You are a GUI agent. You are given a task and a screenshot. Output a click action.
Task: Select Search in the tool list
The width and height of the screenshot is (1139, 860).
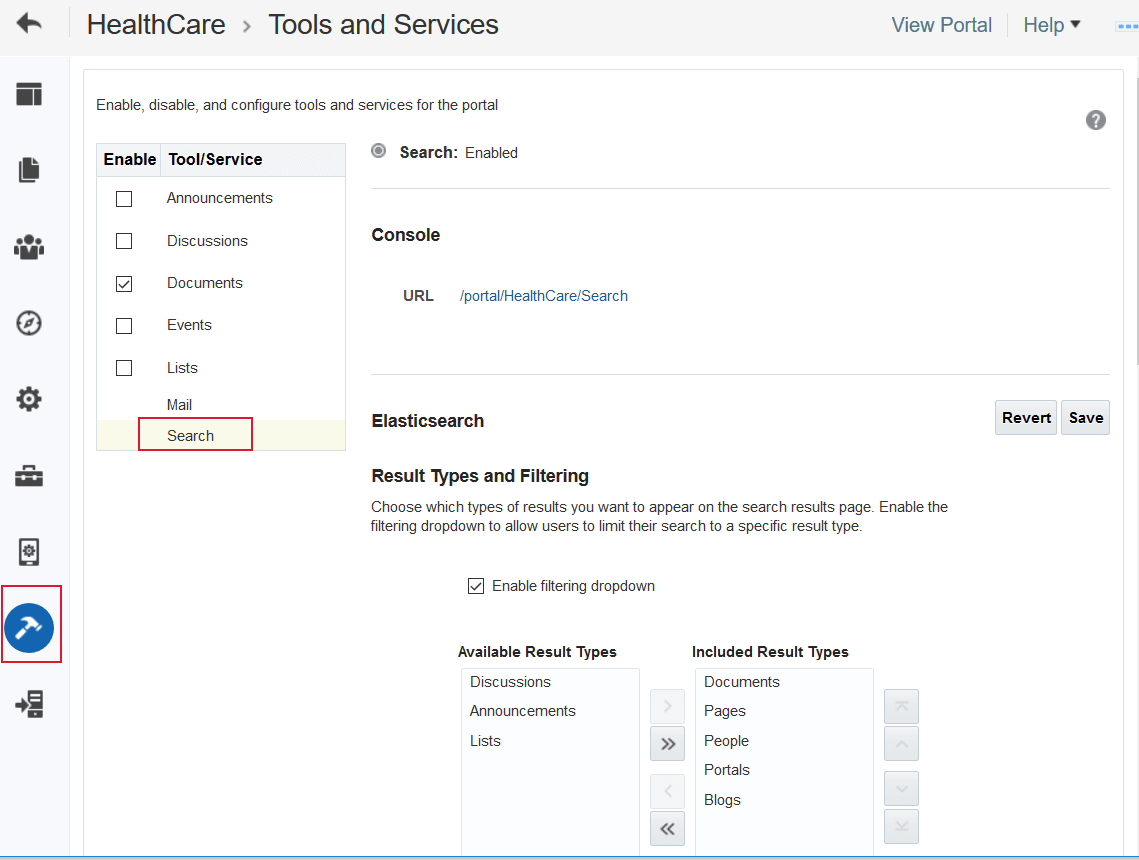(x=190, y=436)
